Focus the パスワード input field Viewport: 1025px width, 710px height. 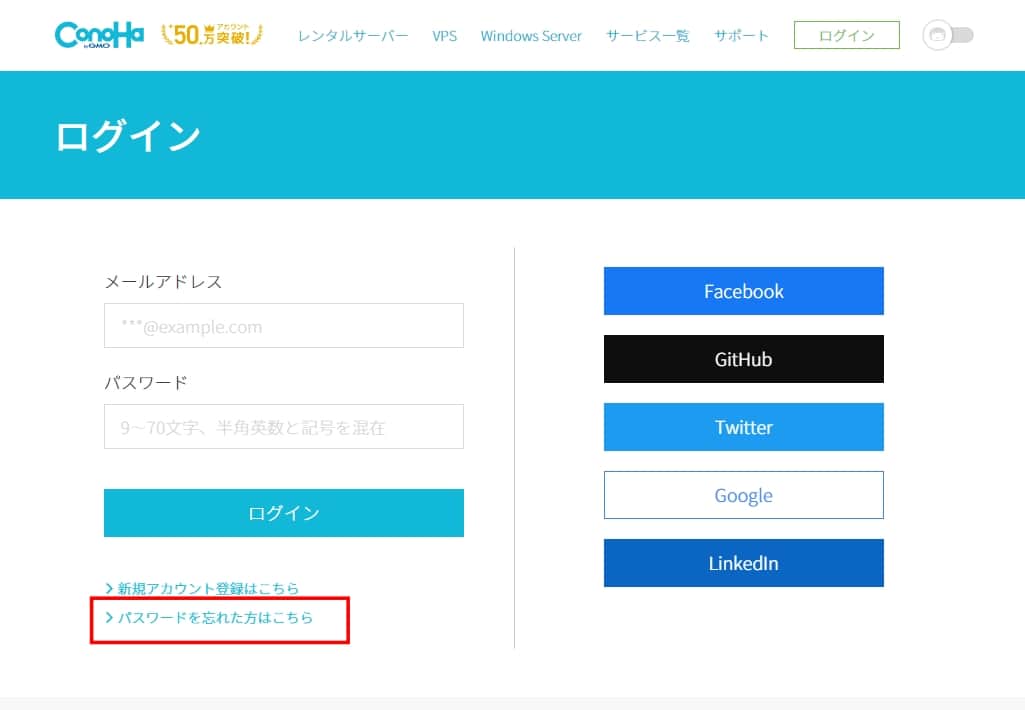pos(284,426)
